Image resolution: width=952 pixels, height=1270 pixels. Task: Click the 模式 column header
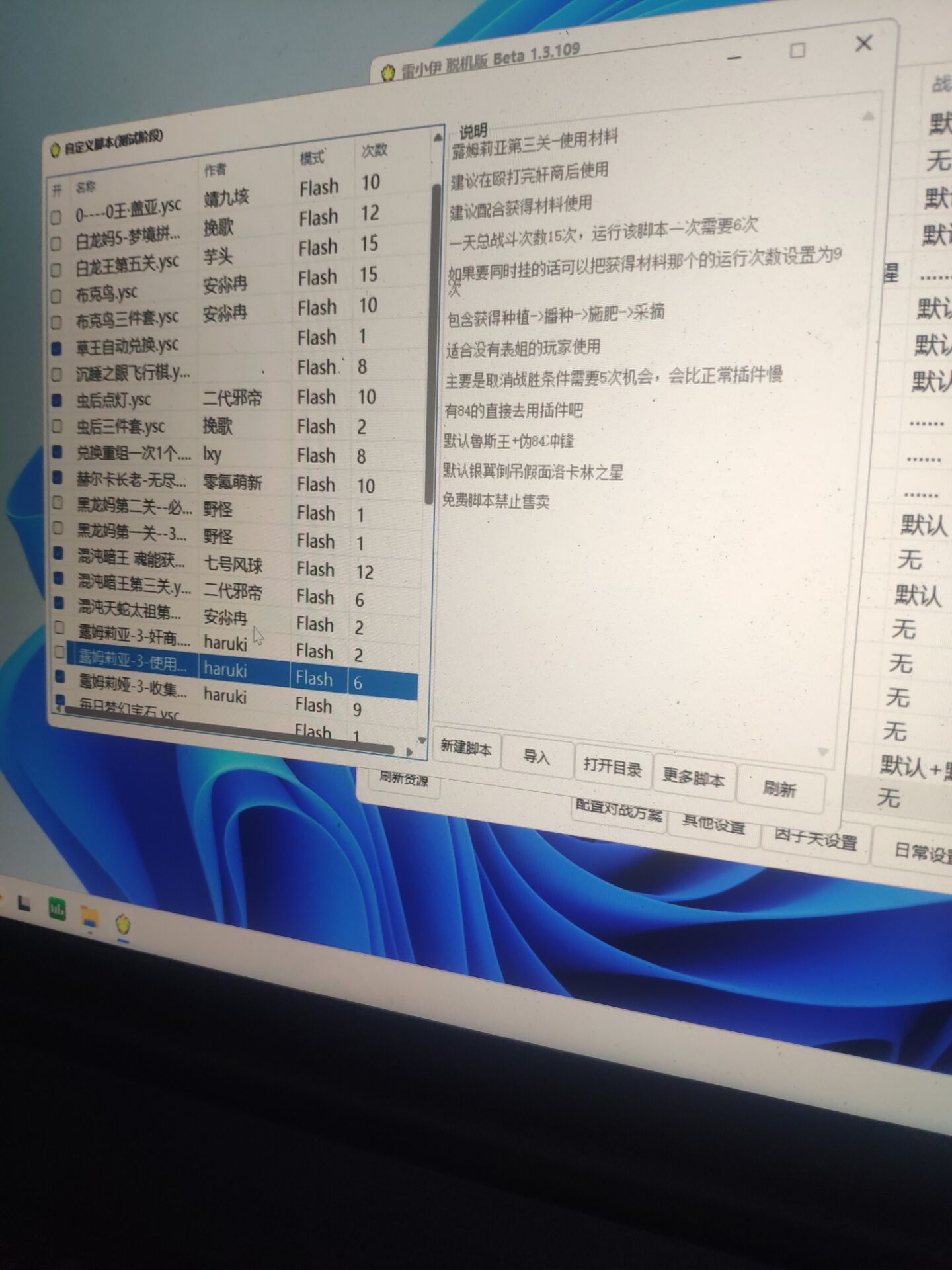[312, 158]
